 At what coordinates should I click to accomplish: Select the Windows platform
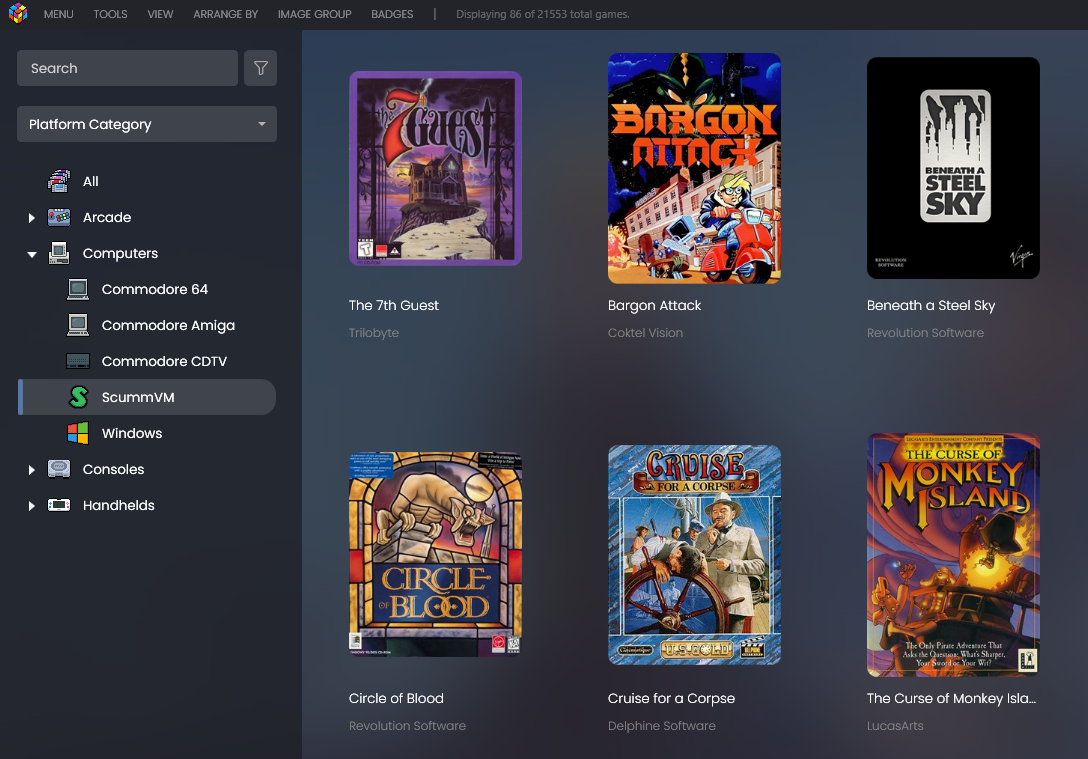tap(132, 433)
